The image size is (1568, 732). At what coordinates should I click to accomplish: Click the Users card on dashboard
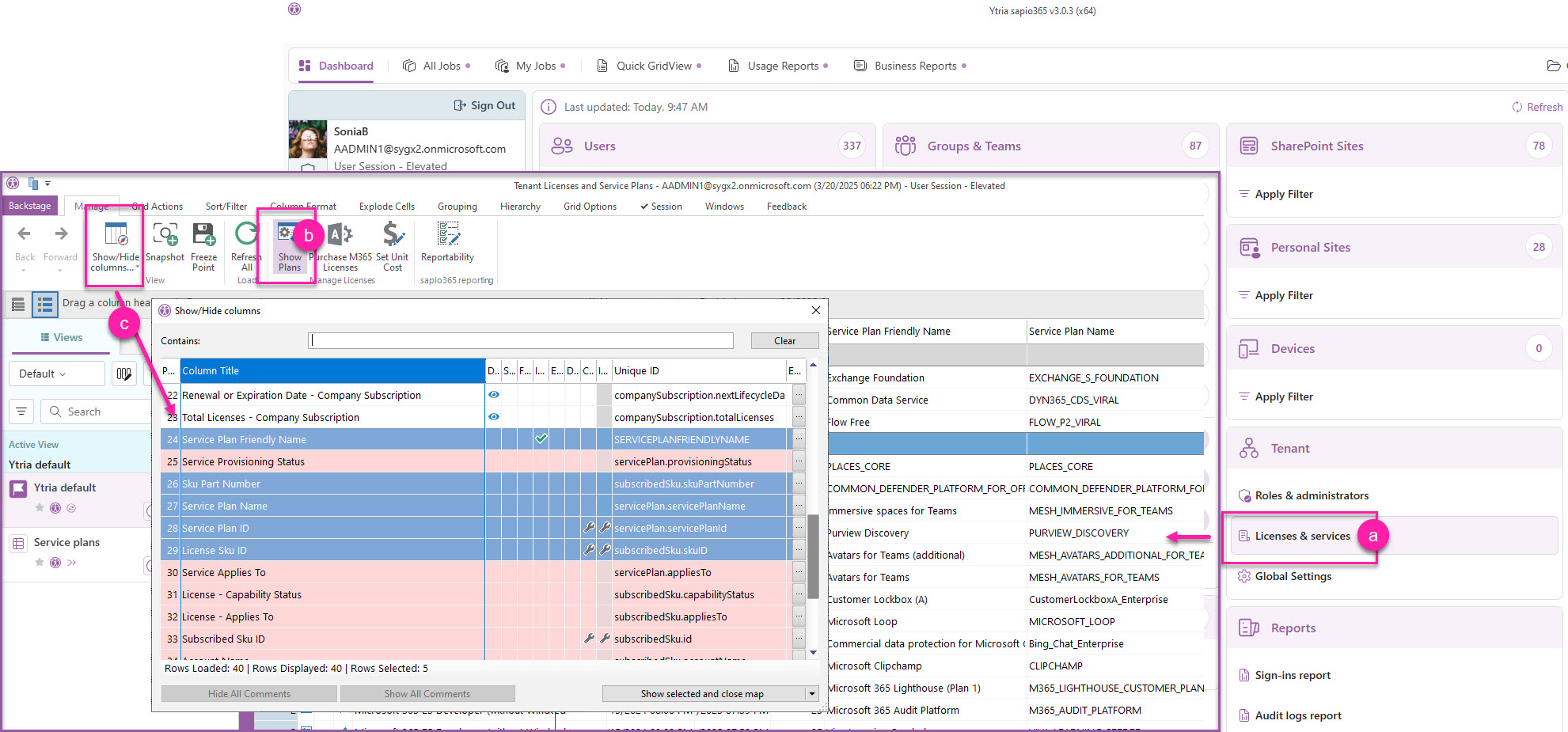(707, 146)
